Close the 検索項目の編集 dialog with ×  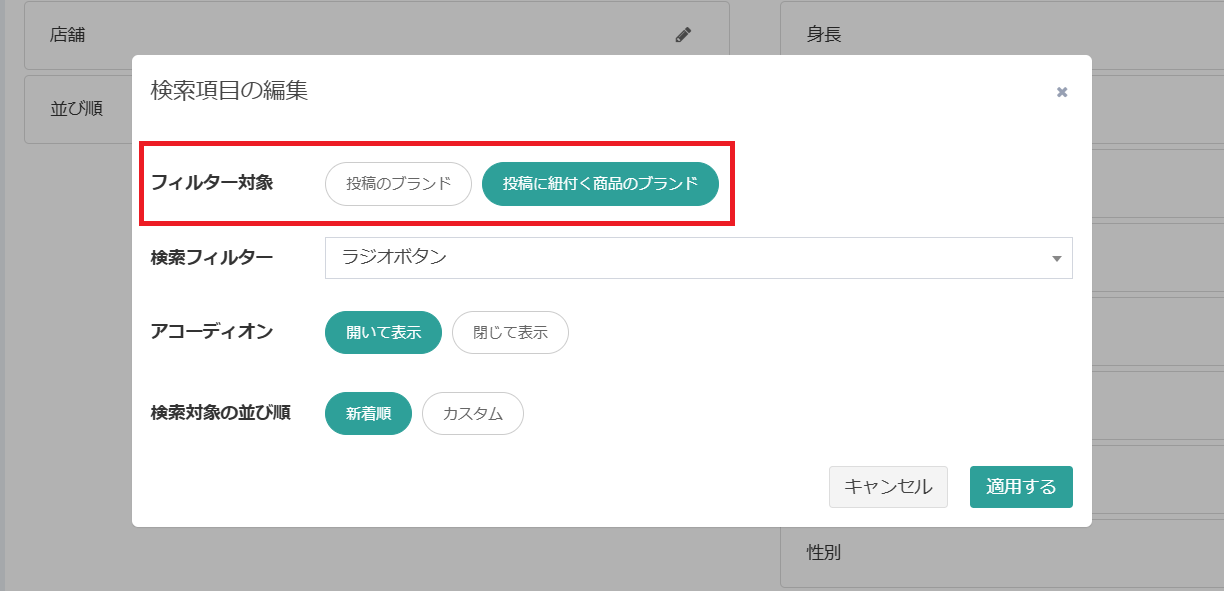coord(1062,92)
